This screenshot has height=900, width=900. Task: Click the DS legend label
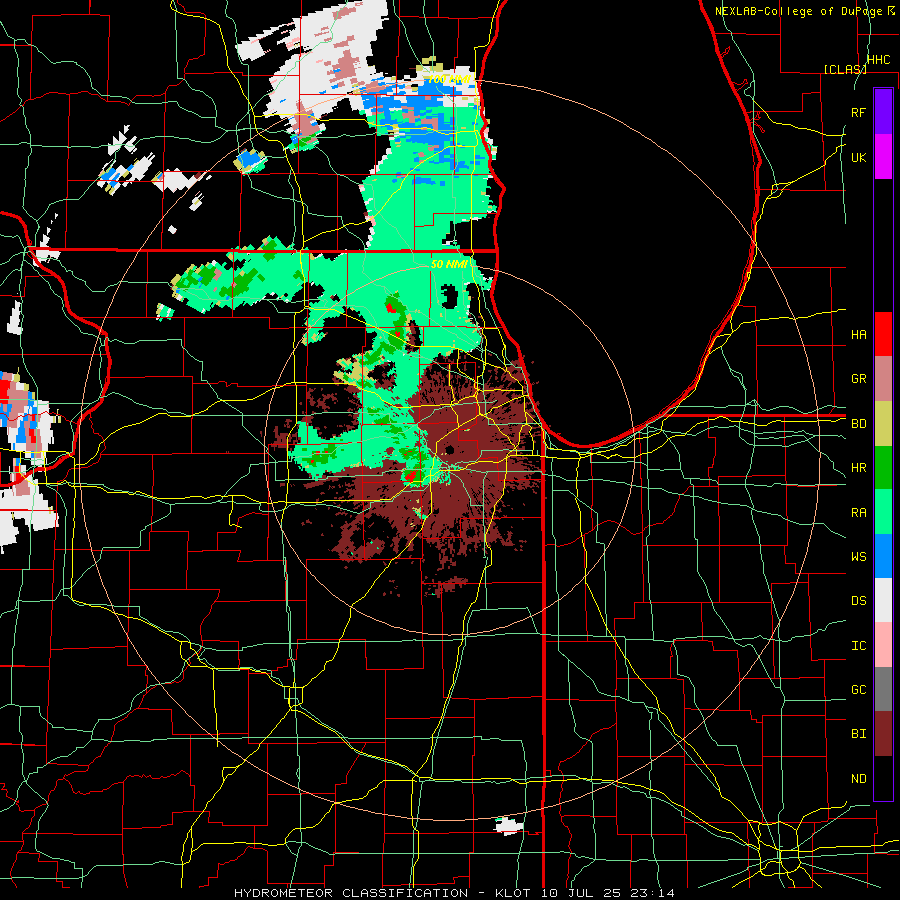[x=859, y=601]
